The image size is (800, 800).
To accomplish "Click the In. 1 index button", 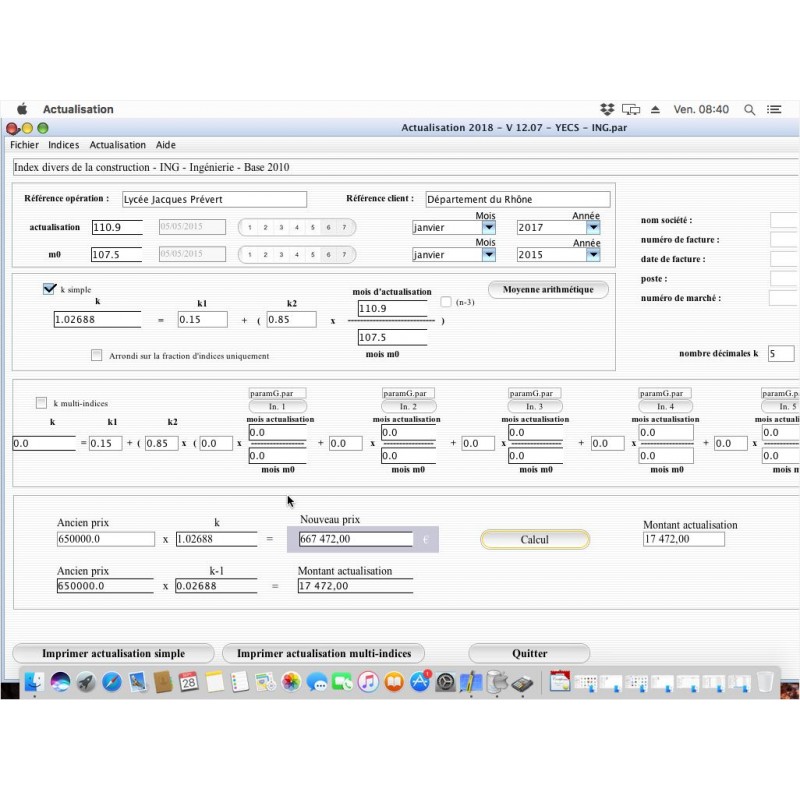I will (278, 406).
